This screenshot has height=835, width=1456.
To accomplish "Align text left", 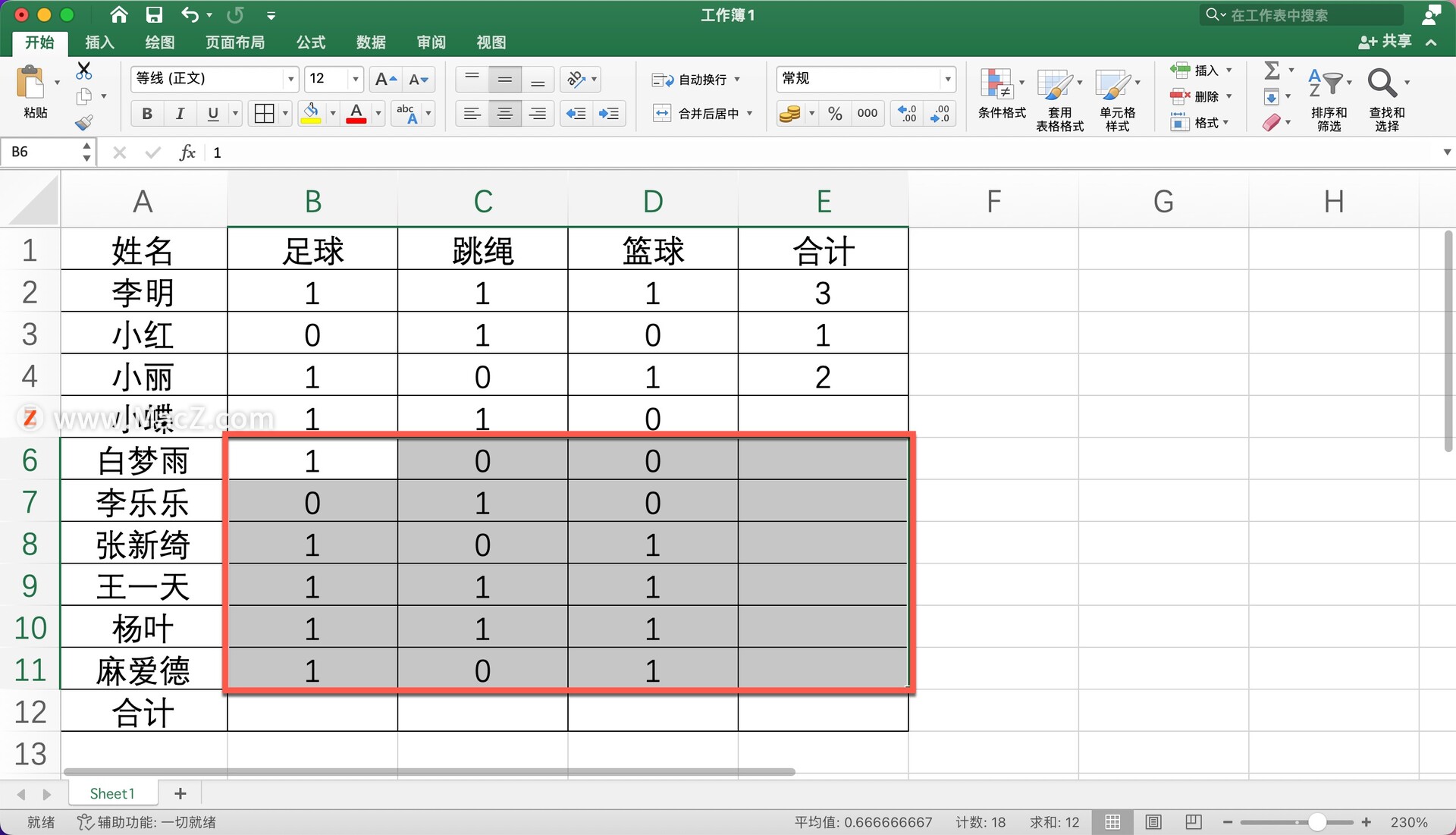I will tap(472, 114).
